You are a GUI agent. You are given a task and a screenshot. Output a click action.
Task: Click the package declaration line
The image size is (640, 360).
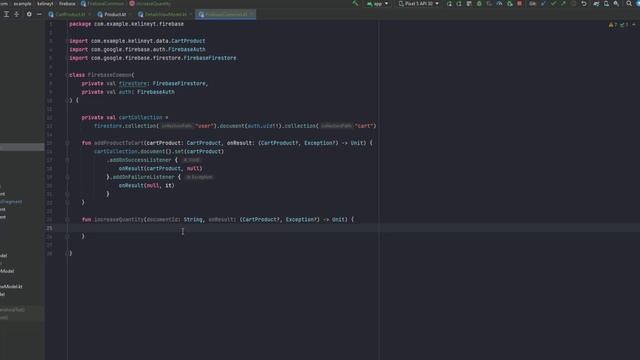(x=127, y=24)
